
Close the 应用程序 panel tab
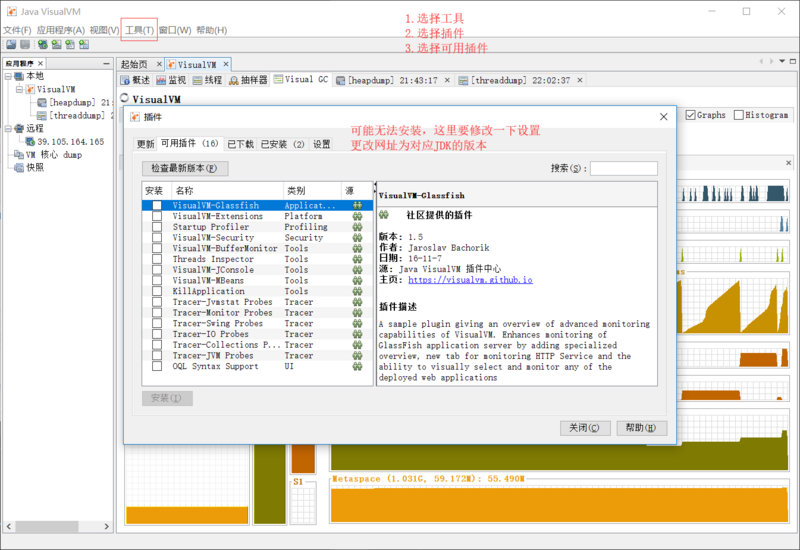coord(41,63)
